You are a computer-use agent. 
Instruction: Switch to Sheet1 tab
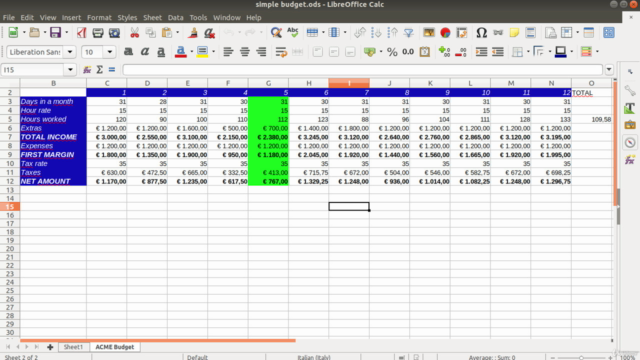pyautogui.click(x=73, y=347)
